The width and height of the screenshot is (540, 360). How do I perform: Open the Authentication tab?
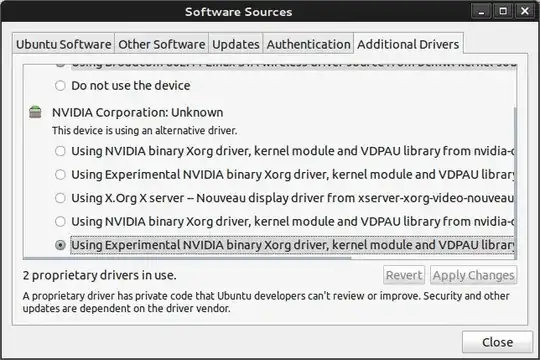tap(308, 44)
